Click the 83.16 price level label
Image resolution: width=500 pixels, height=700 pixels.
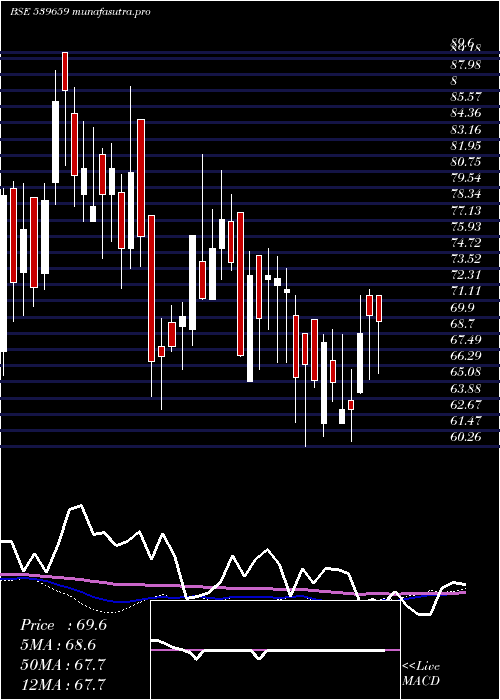(466, 130)
